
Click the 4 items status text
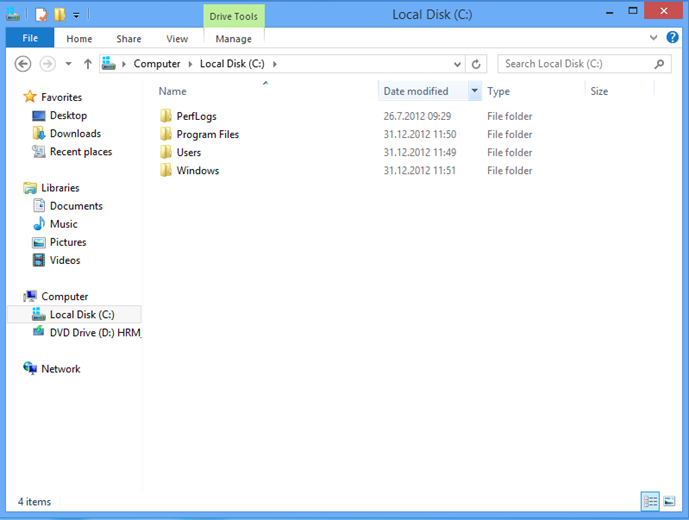pos(34,502)
